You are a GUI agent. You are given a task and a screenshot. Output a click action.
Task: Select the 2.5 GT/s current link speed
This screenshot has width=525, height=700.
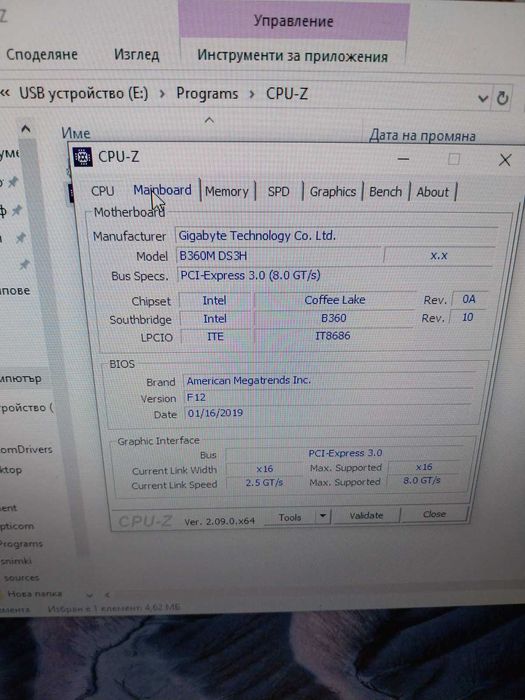click(264, 483)
